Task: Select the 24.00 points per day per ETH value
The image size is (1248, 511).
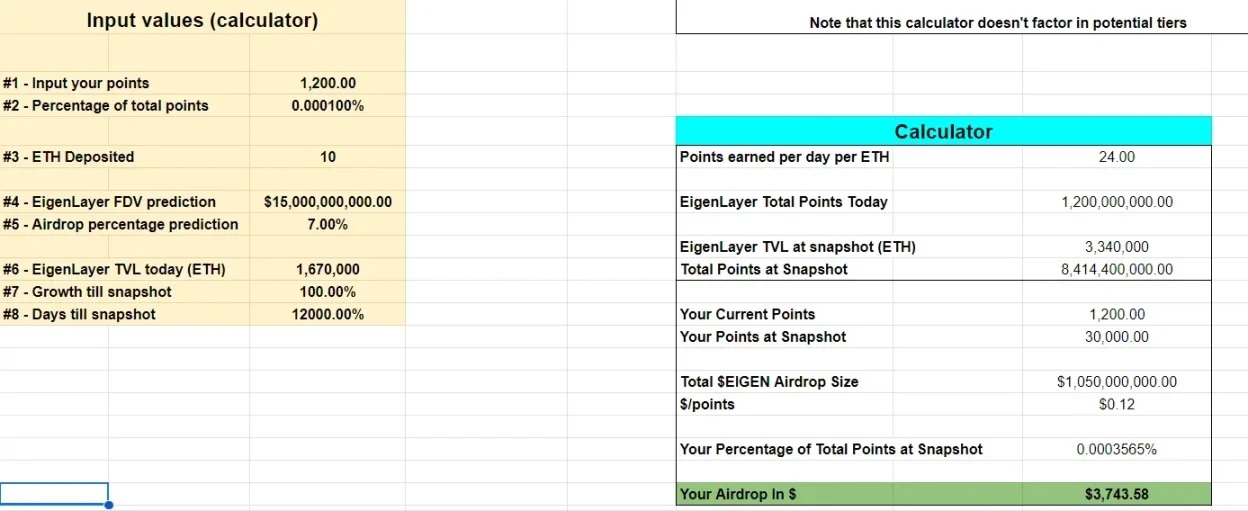Action: coord(1116,156)
